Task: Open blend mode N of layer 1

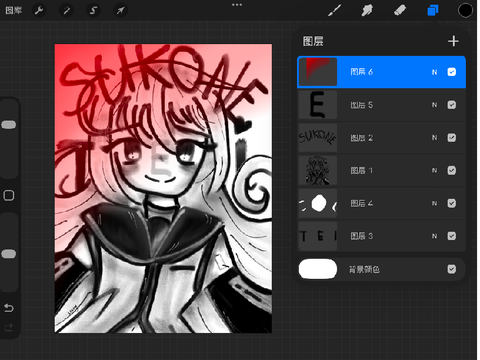Action: pos(434,170)
